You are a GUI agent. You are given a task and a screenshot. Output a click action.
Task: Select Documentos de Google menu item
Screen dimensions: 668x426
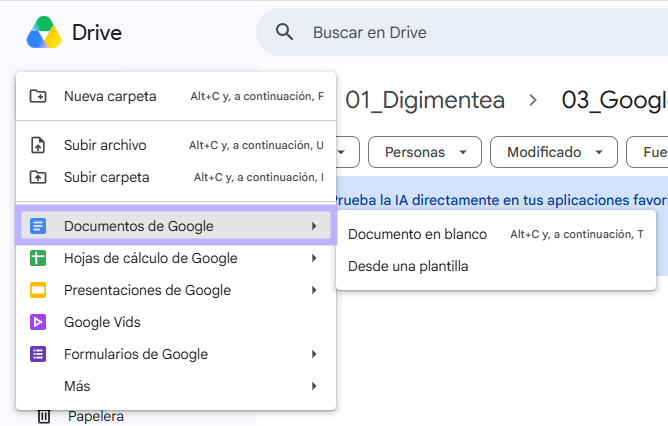176,226
